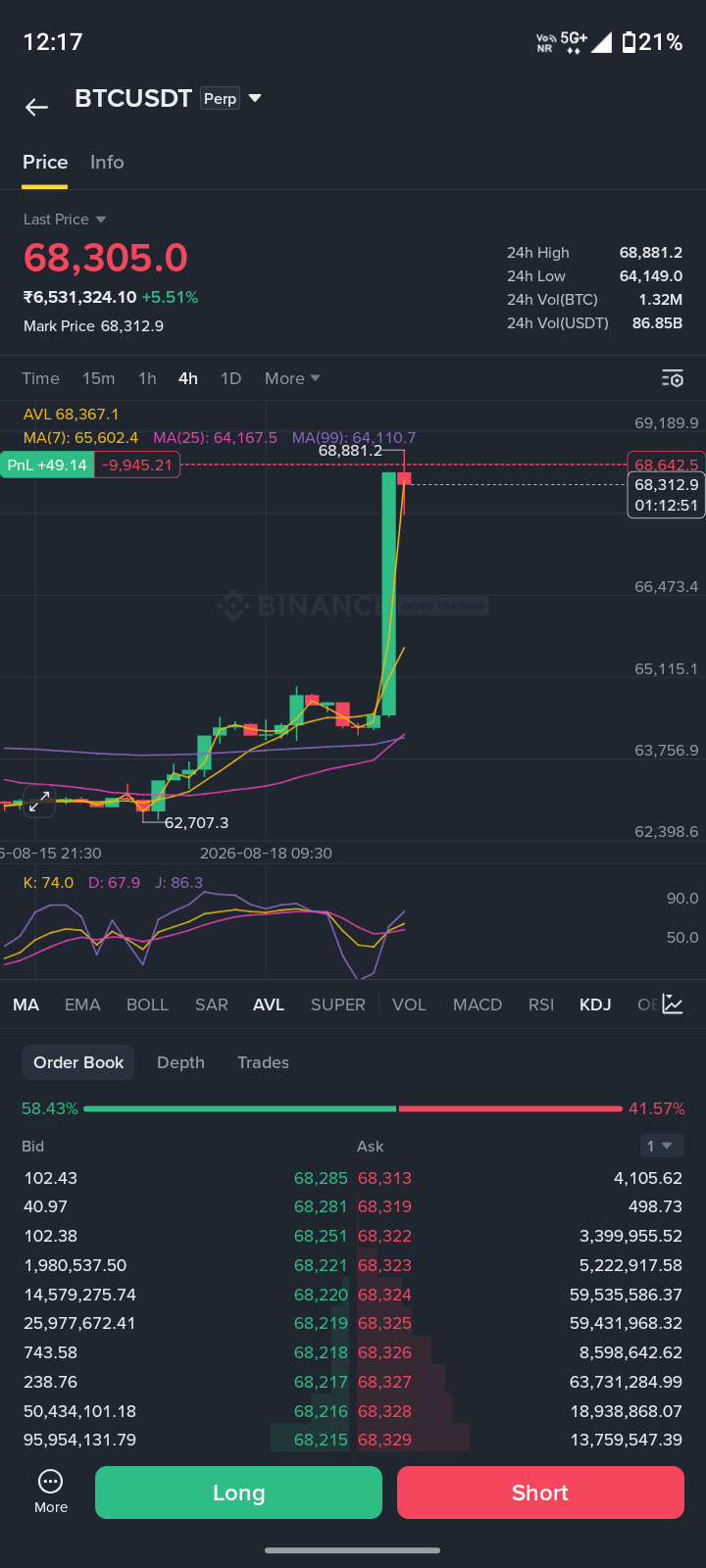The width and height of the screenshot is (706, 1568).
Task: Tap ask price 68,324
Action: (x=384, y=1295)
